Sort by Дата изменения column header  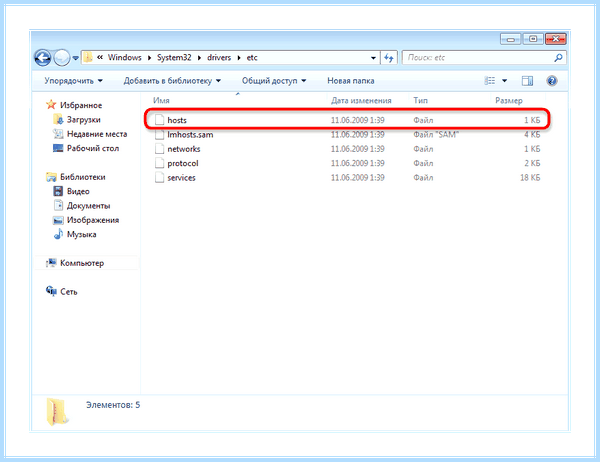(x=361, y=100)
